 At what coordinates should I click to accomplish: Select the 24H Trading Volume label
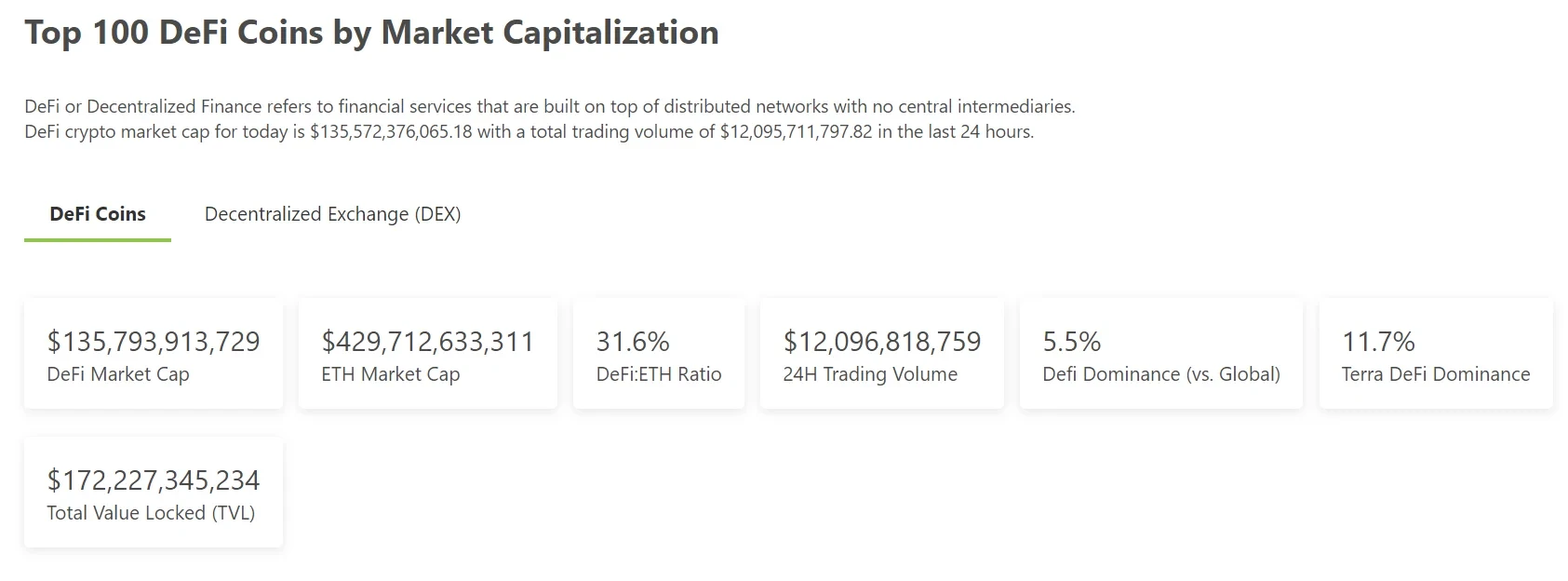(x=870, y=374)
